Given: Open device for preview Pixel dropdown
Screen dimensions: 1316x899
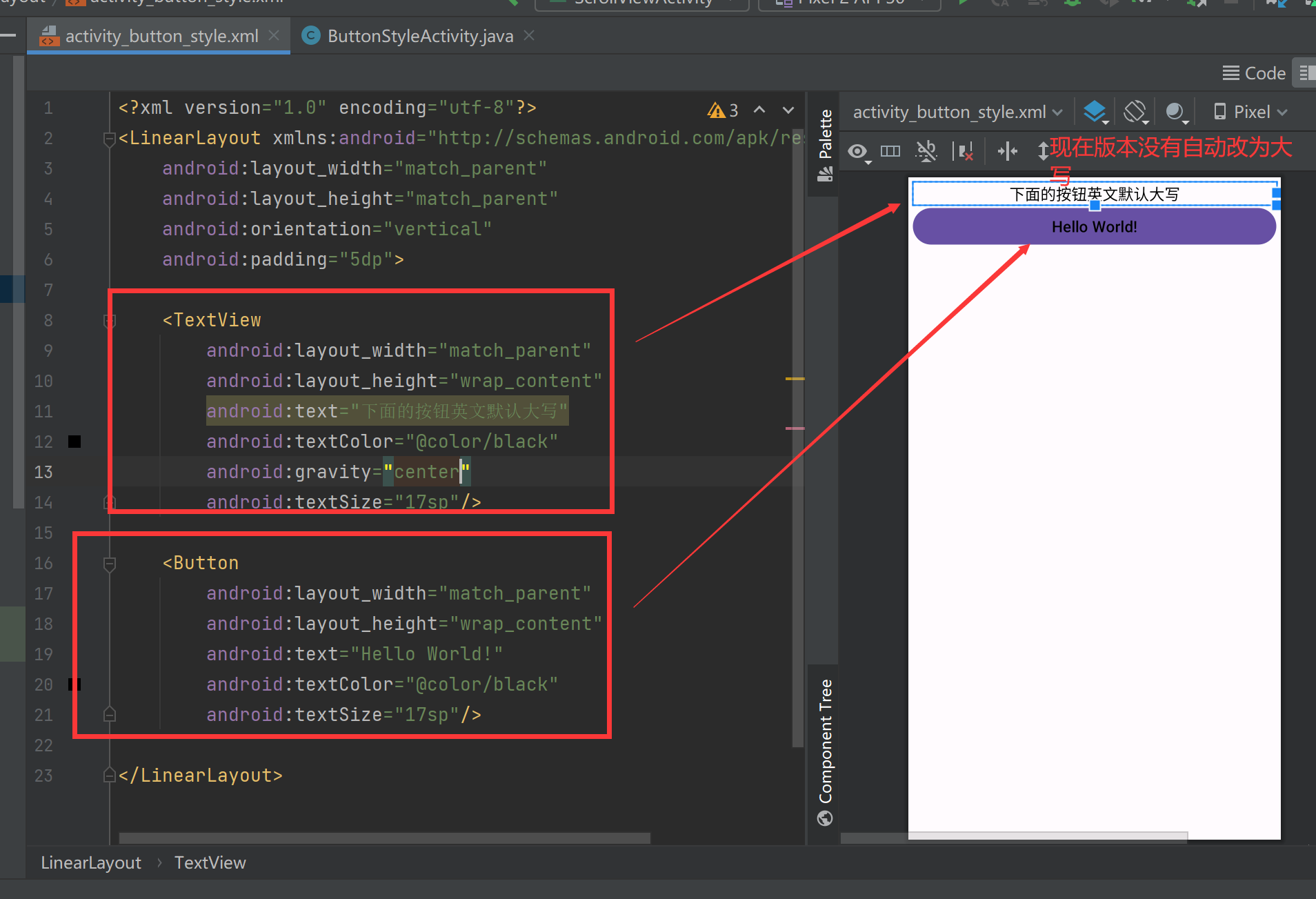Looking at the screenshot, I should coord(1250,112).
